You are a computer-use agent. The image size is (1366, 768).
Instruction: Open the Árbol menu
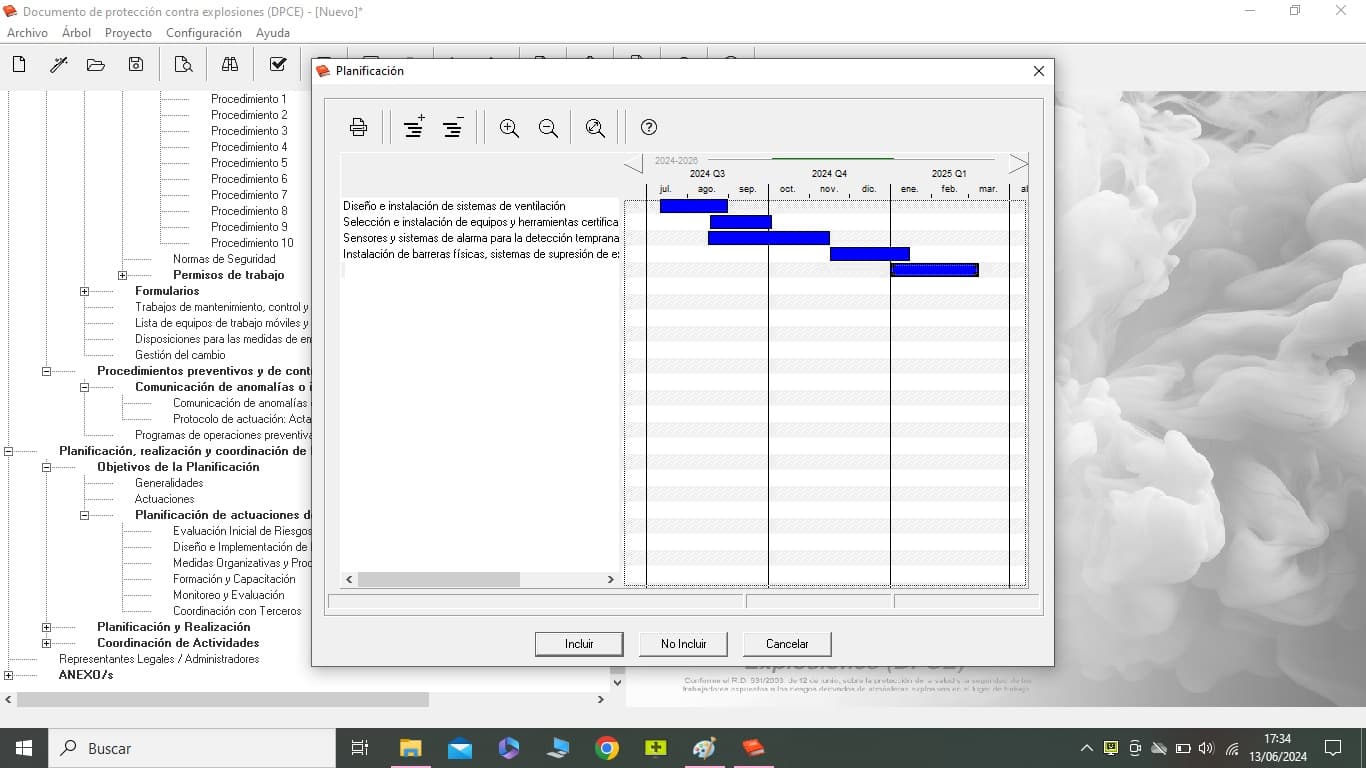coord(76,33)
